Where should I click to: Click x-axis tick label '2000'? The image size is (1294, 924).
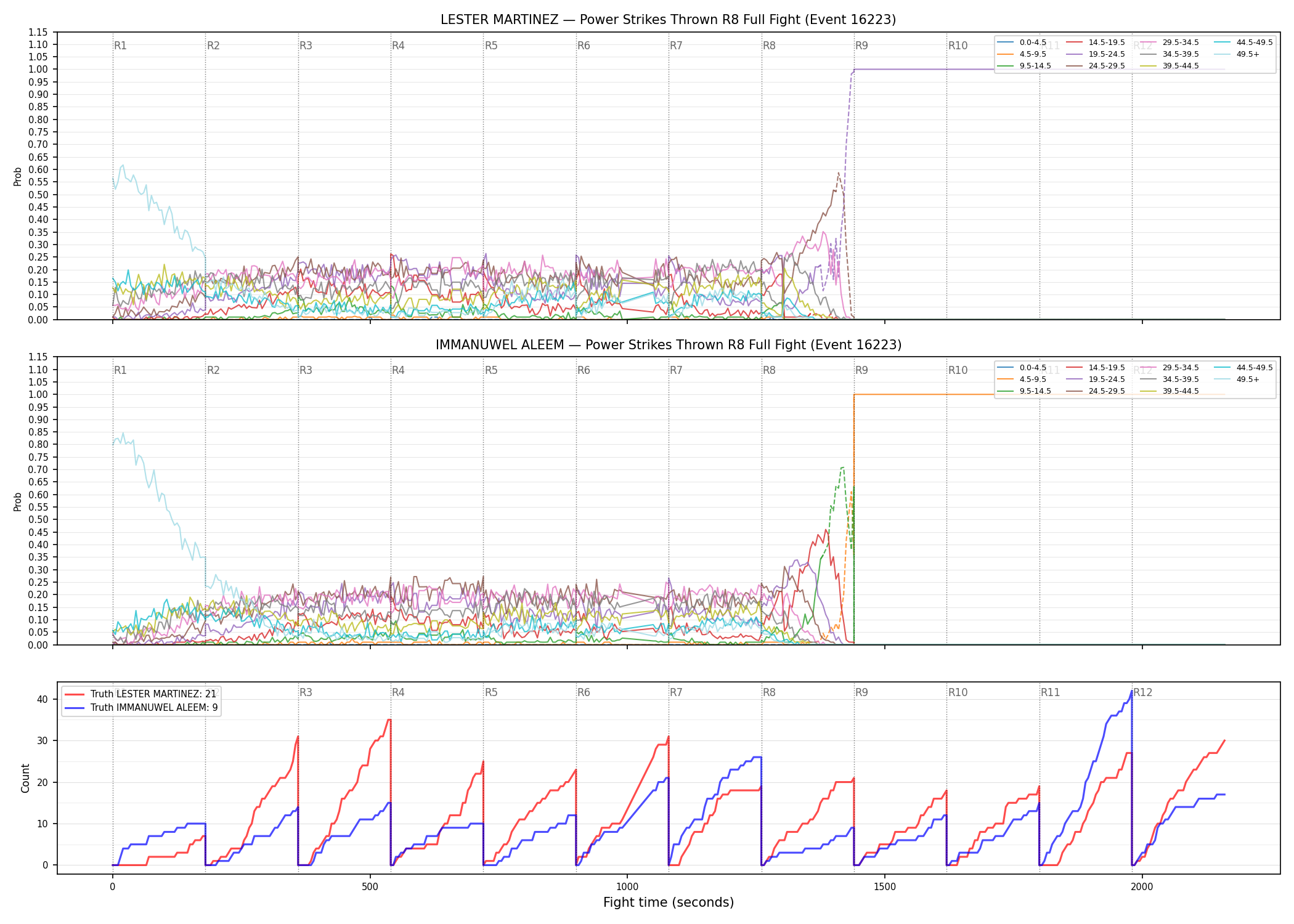pos(1142,887)
